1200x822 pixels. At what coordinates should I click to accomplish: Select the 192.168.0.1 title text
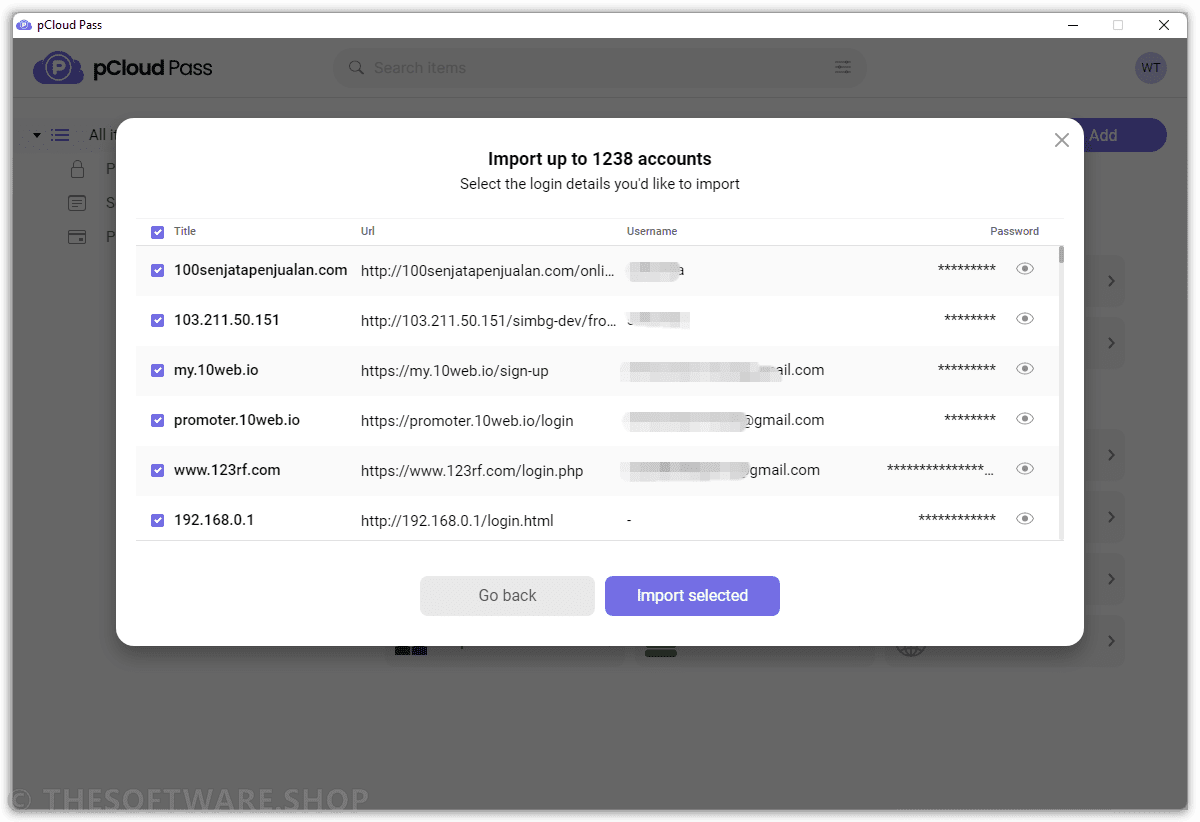[x=214, y=520]
